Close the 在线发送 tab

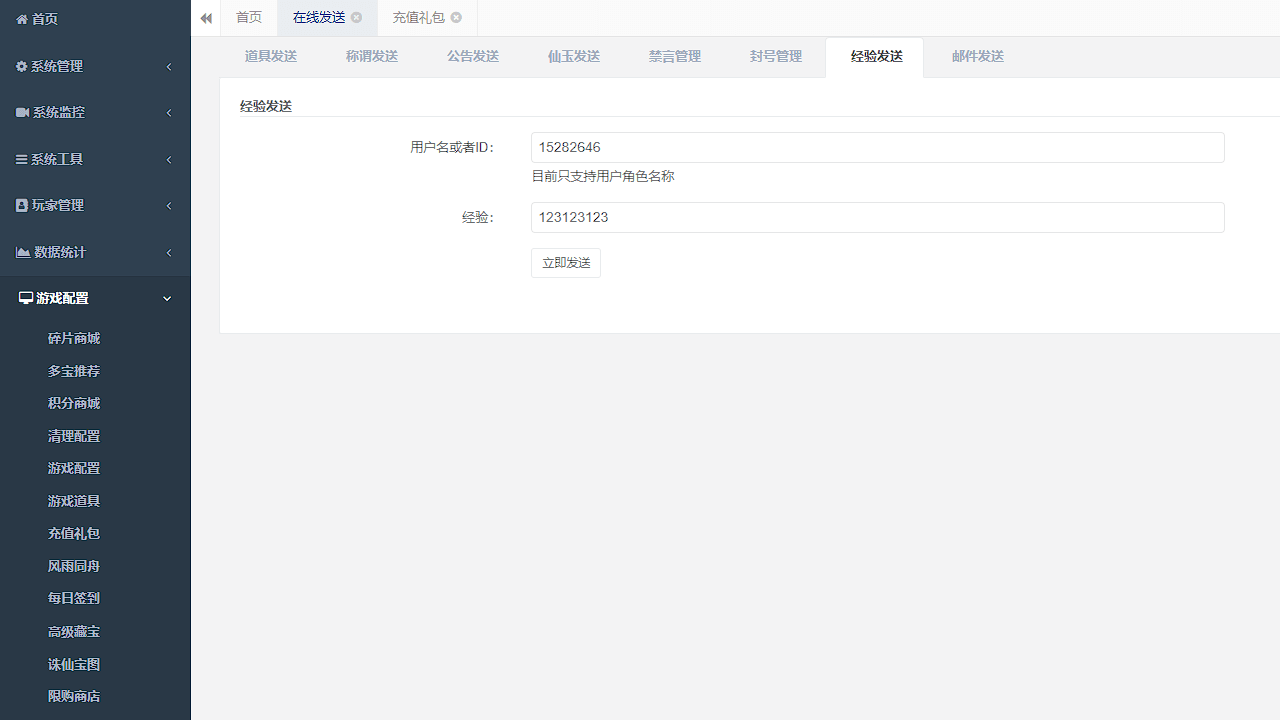coord(356,17)
